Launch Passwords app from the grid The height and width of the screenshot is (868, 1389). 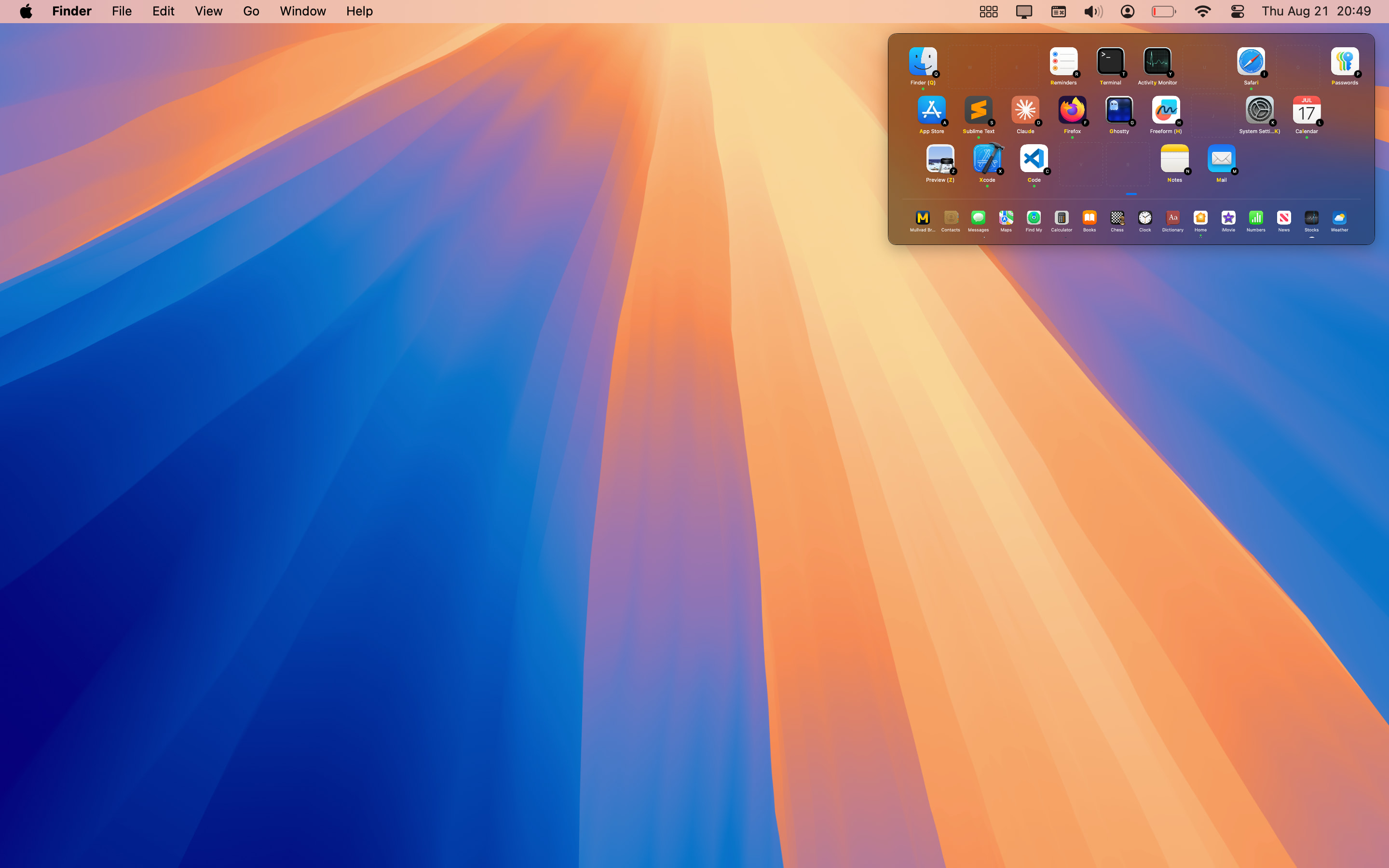(1344, 61)
